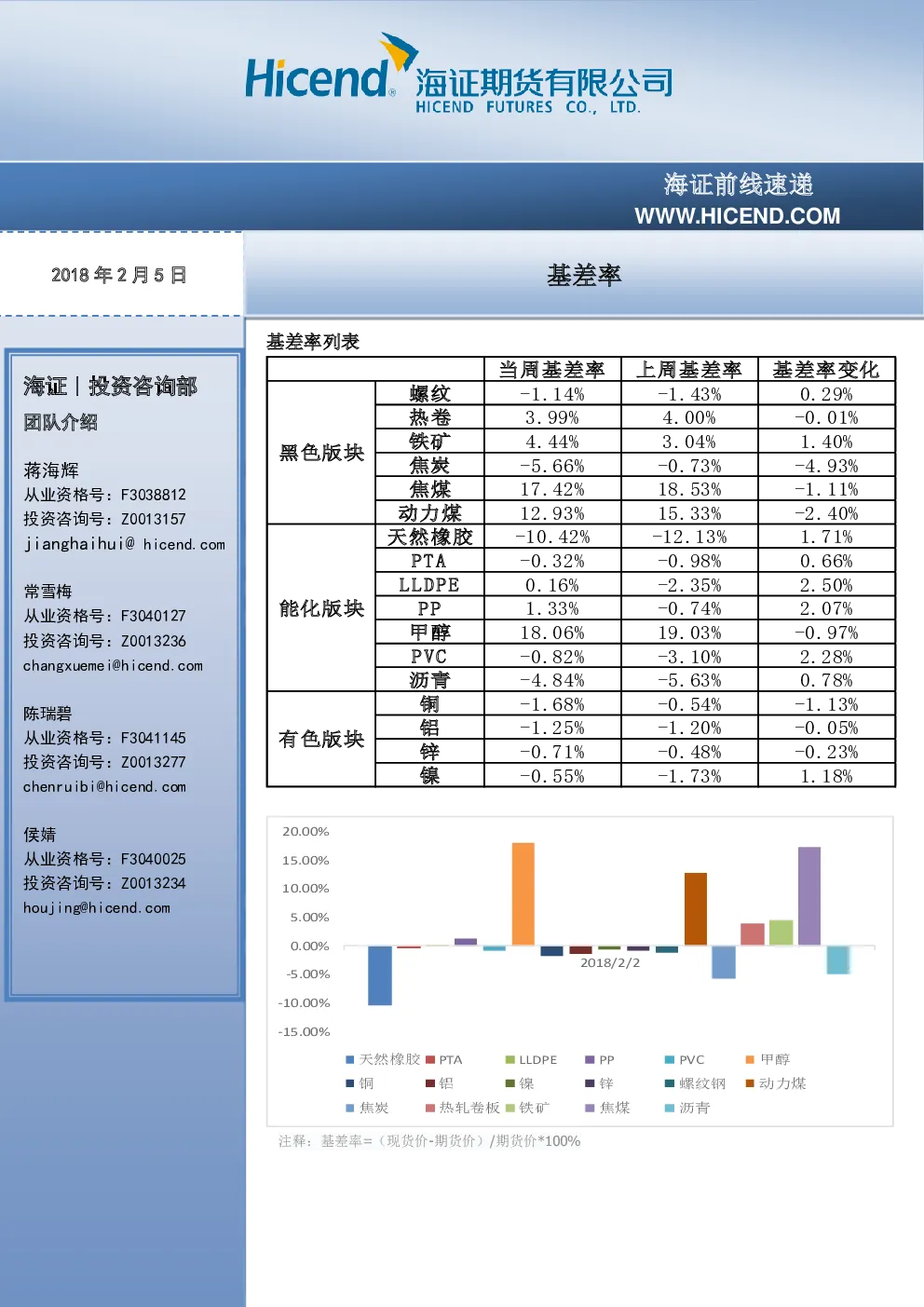The image size is (924, 1307).
Task: Click the tall orange bar in chart
Action: coord(523,894)
